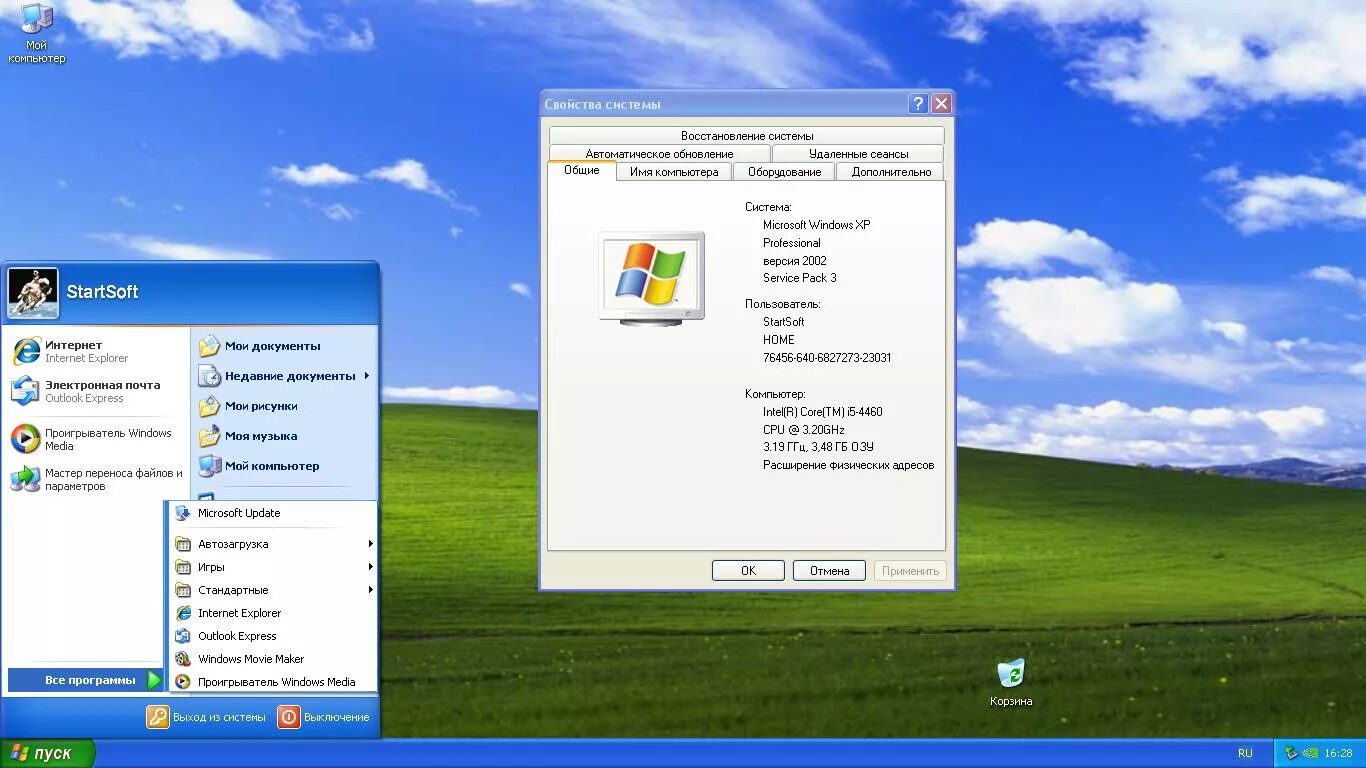Expand the Автозагрузка submenu arrow
The height and width of the screenshot is (768, 1366).
(370, 544)
